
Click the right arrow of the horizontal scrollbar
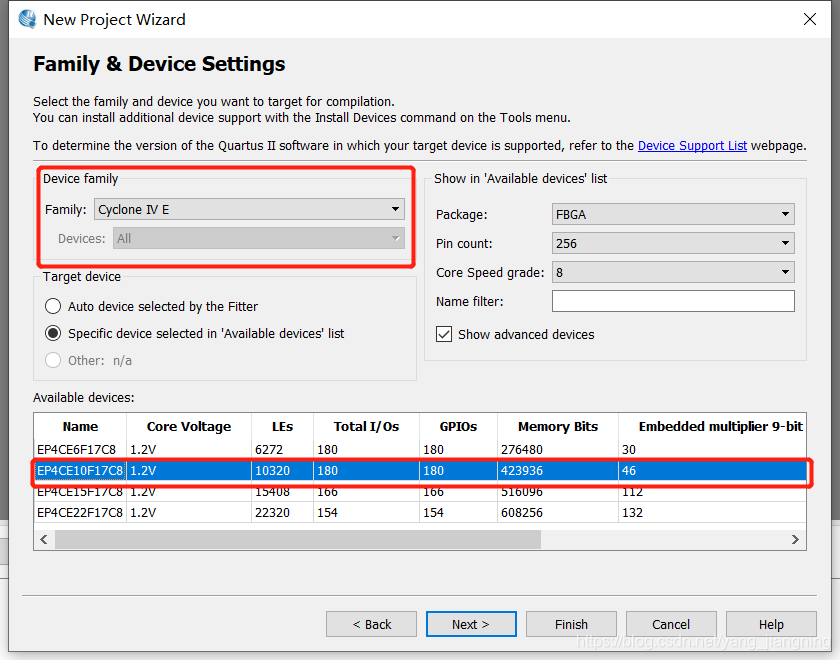[x=795, y=539]
